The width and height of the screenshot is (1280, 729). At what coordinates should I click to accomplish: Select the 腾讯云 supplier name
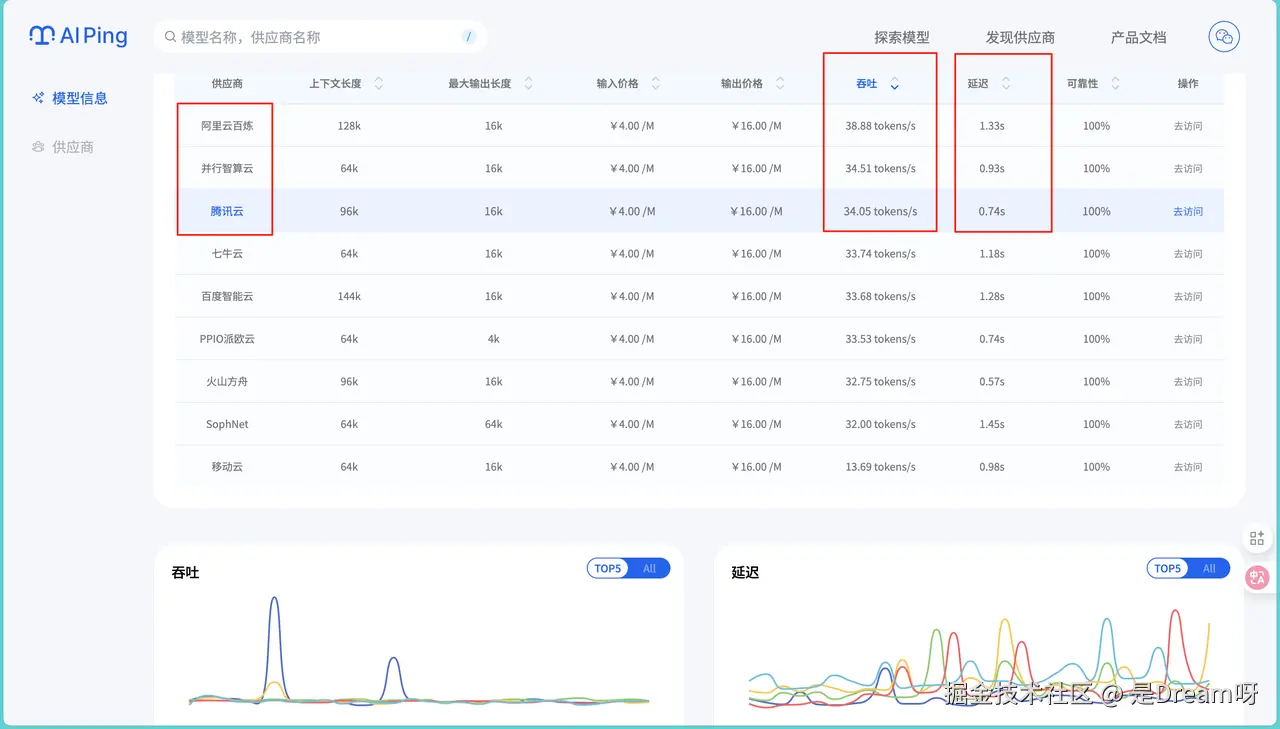pos(227,211)
